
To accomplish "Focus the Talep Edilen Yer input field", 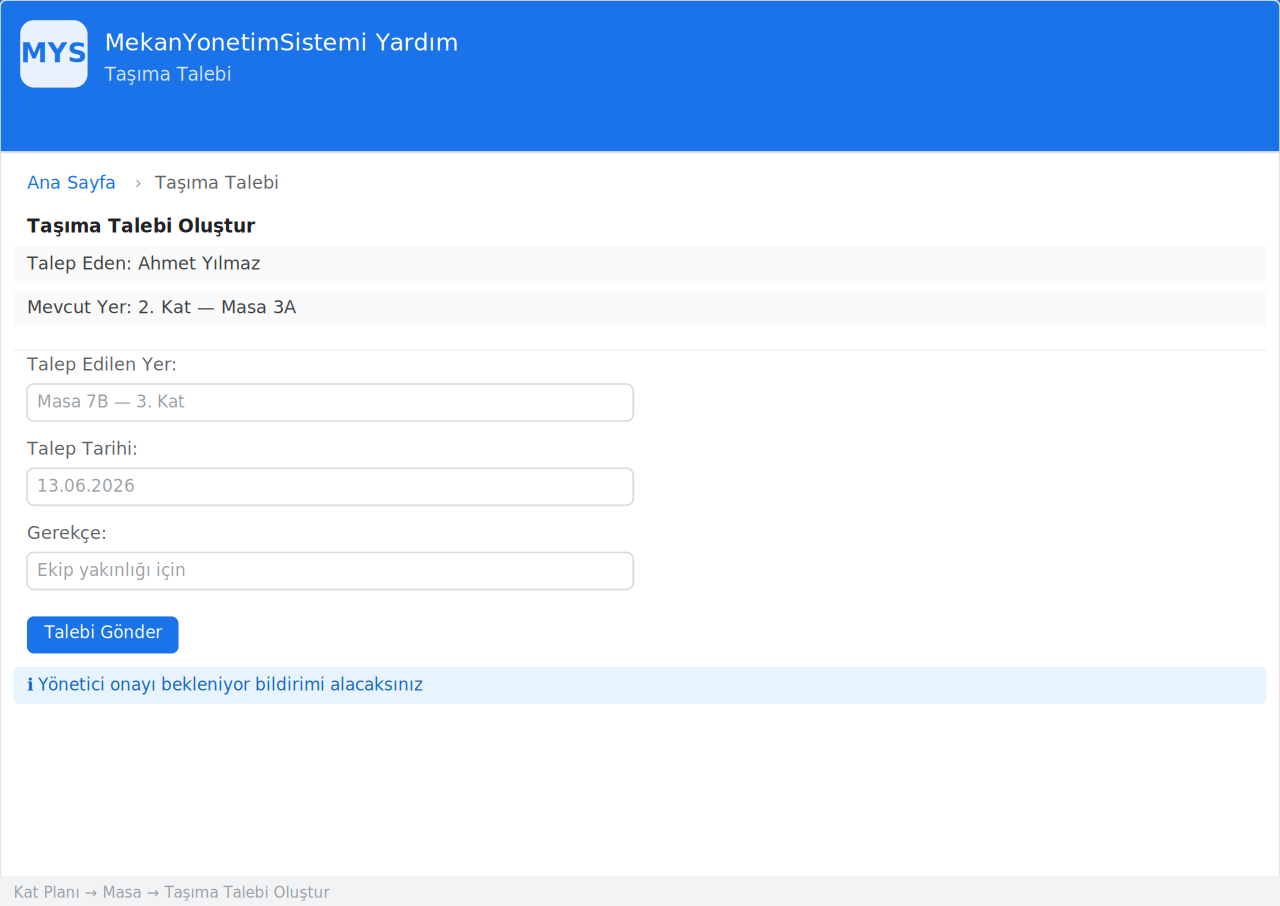I will point(330,402).
